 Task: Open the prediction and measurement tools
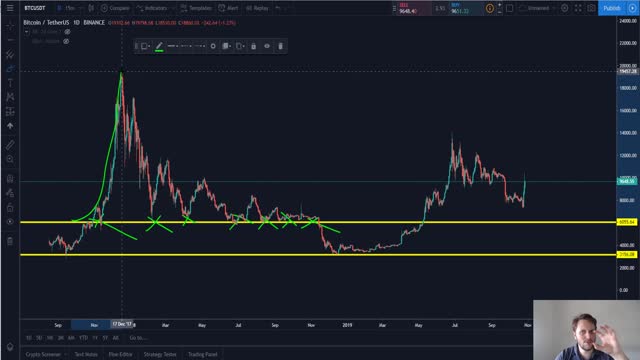(x=10, y=111)
